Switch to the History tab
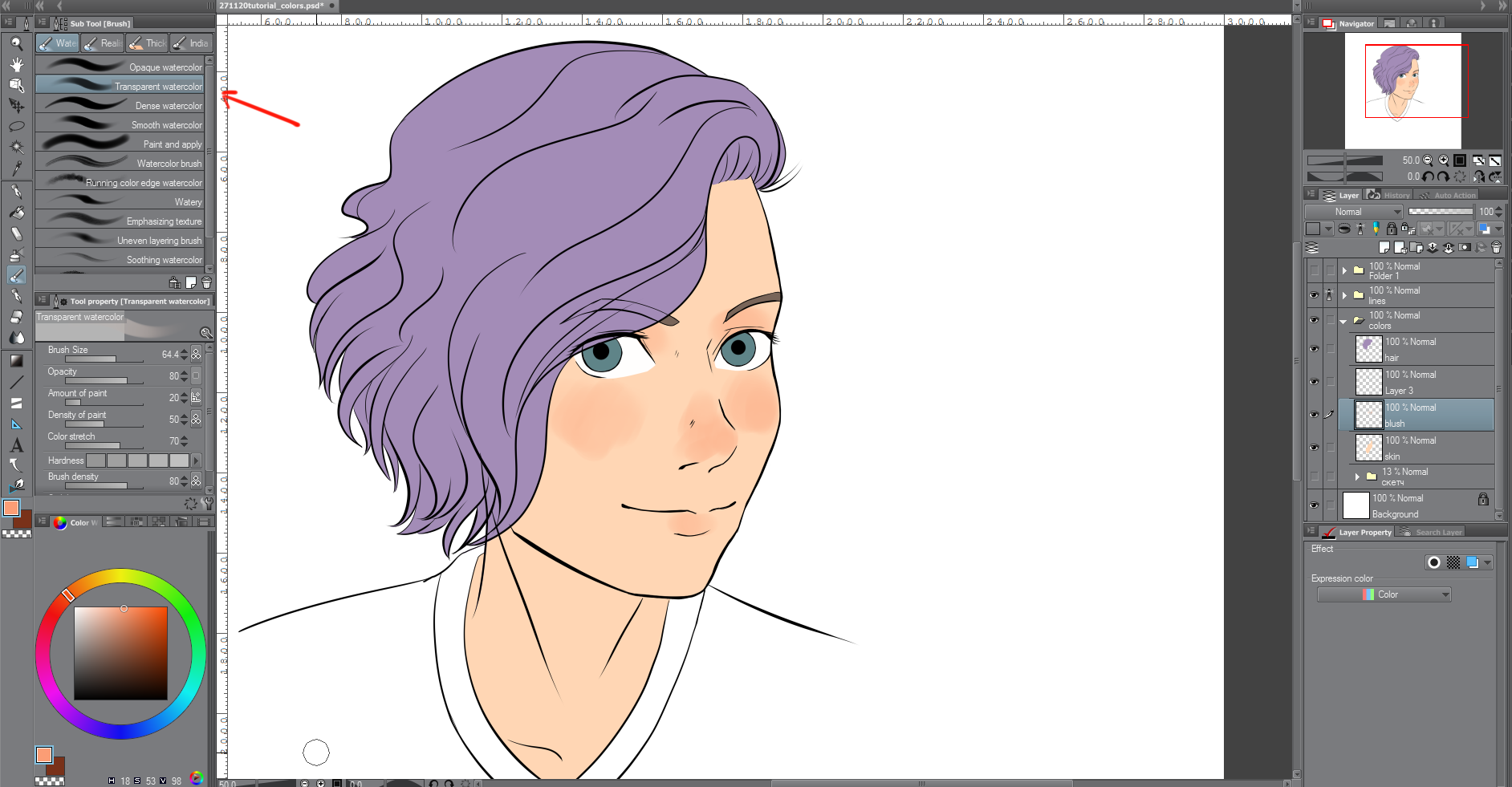The height and width of the screenshot is (787, 1512). click(x=1395, y=195)
